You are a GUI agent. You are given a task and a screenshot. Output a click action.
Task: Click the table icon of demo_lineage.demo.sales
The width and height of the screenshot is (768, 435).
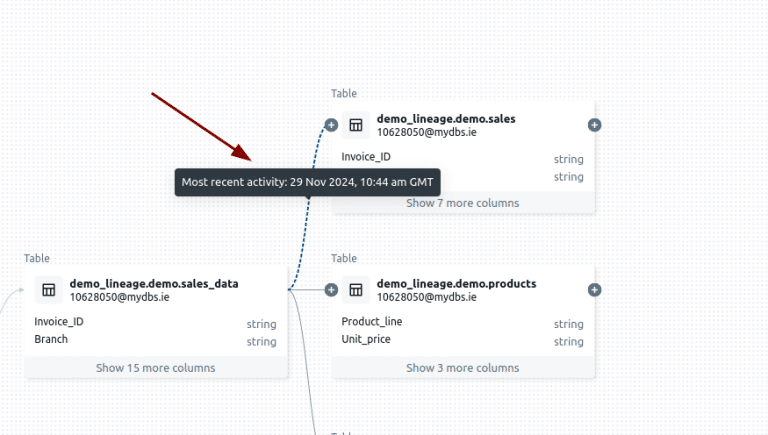tap(355, 125)
